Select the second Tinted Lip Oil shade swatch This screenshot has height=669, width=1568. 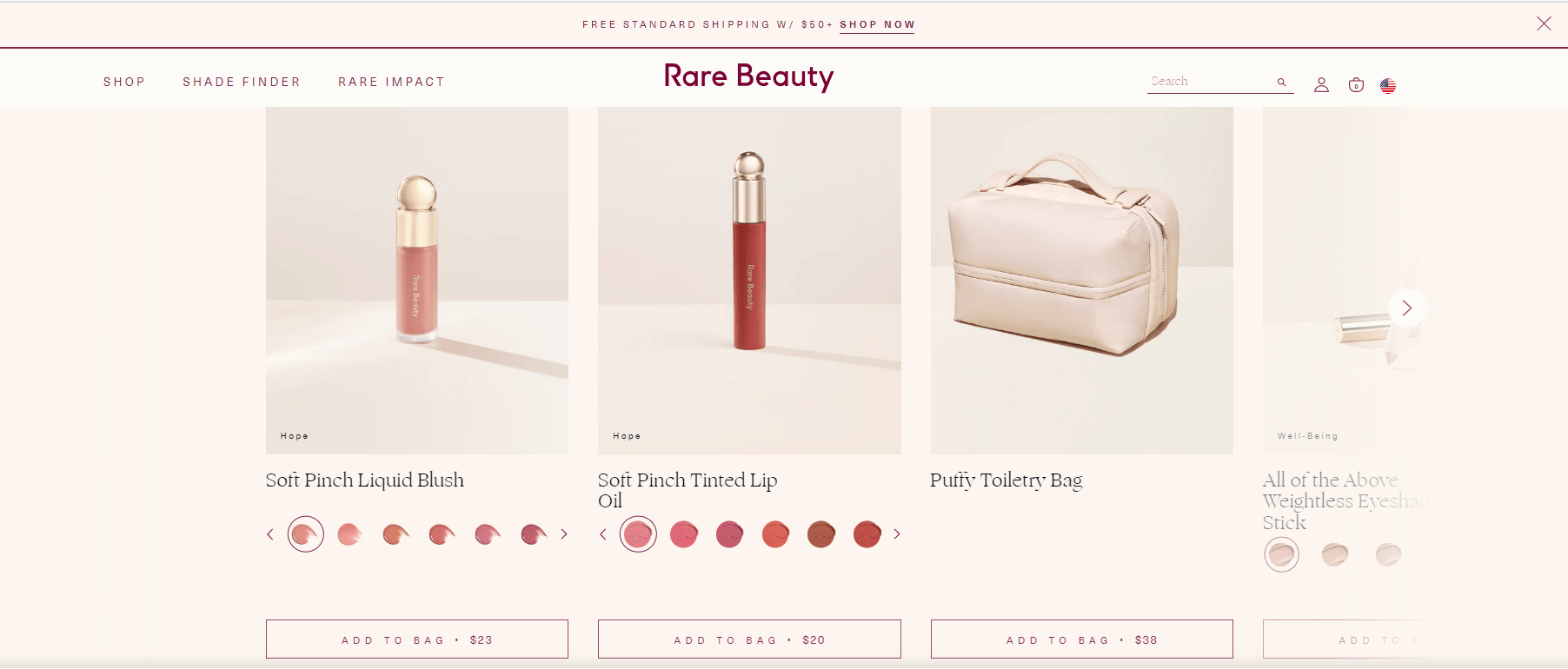[684, 534]
